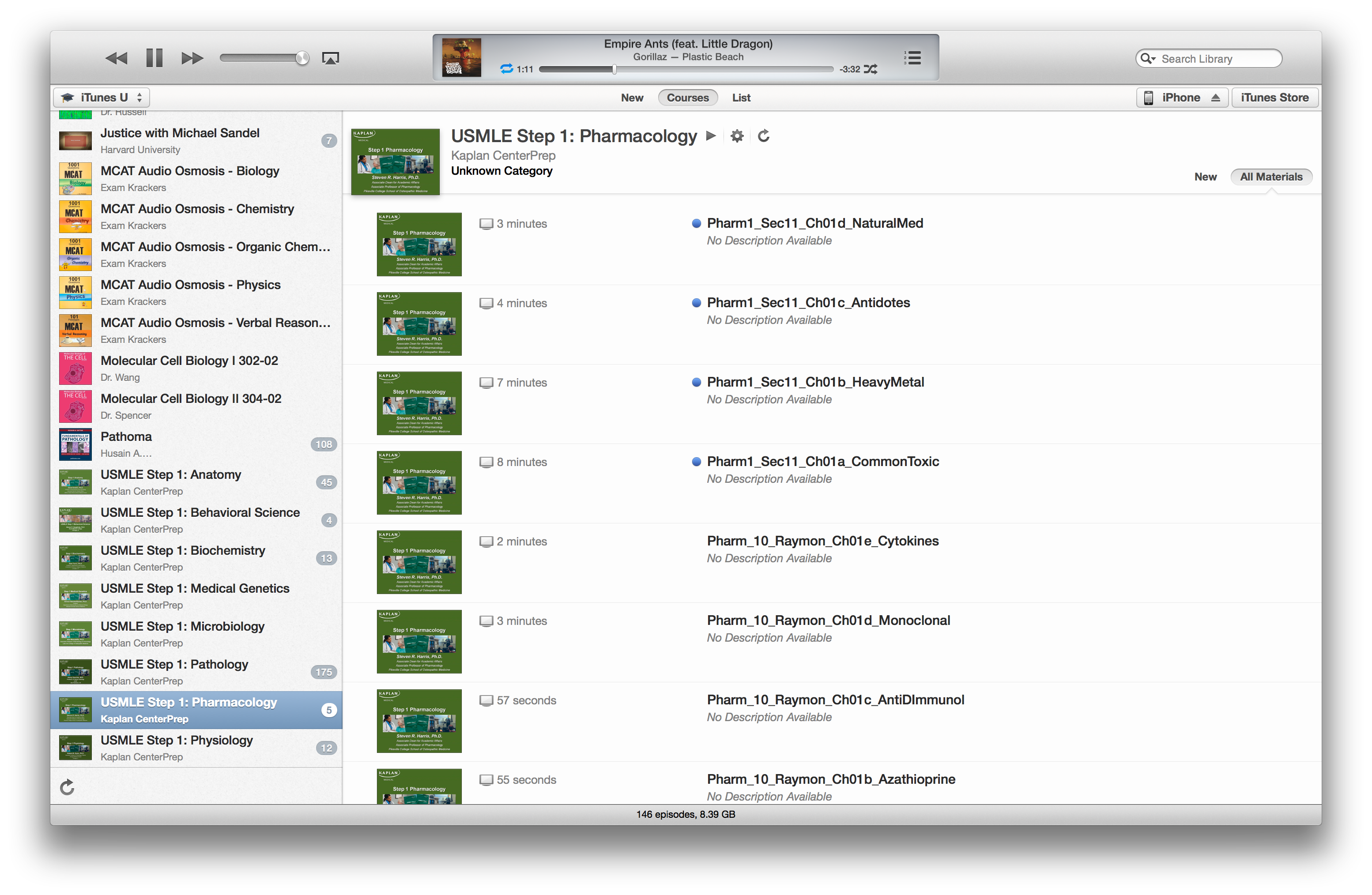This screenshot has width=1372, height=895.
Task: Refresh the Pharmacology course feed
Action: pyautogui.click(x=763, y=136)
